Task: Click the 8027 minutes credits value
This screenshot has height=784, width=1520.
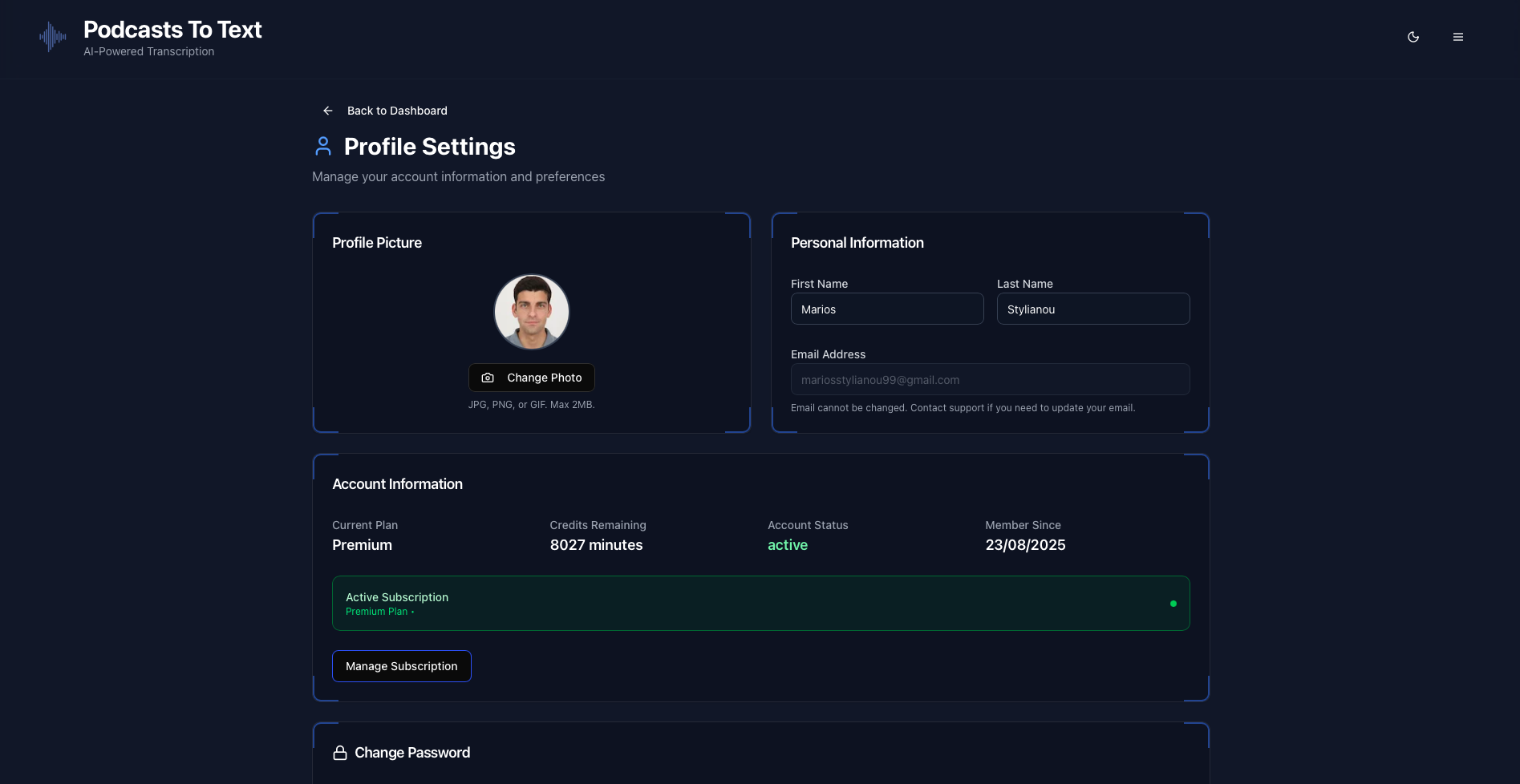Action: click(x=596, y=545)
